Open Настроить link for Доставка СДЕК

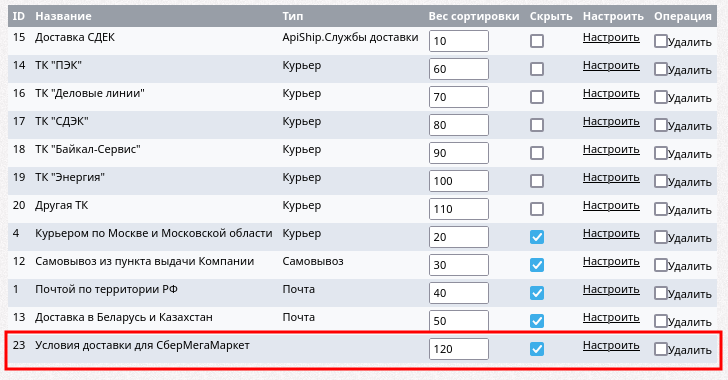tap(611, 38)
